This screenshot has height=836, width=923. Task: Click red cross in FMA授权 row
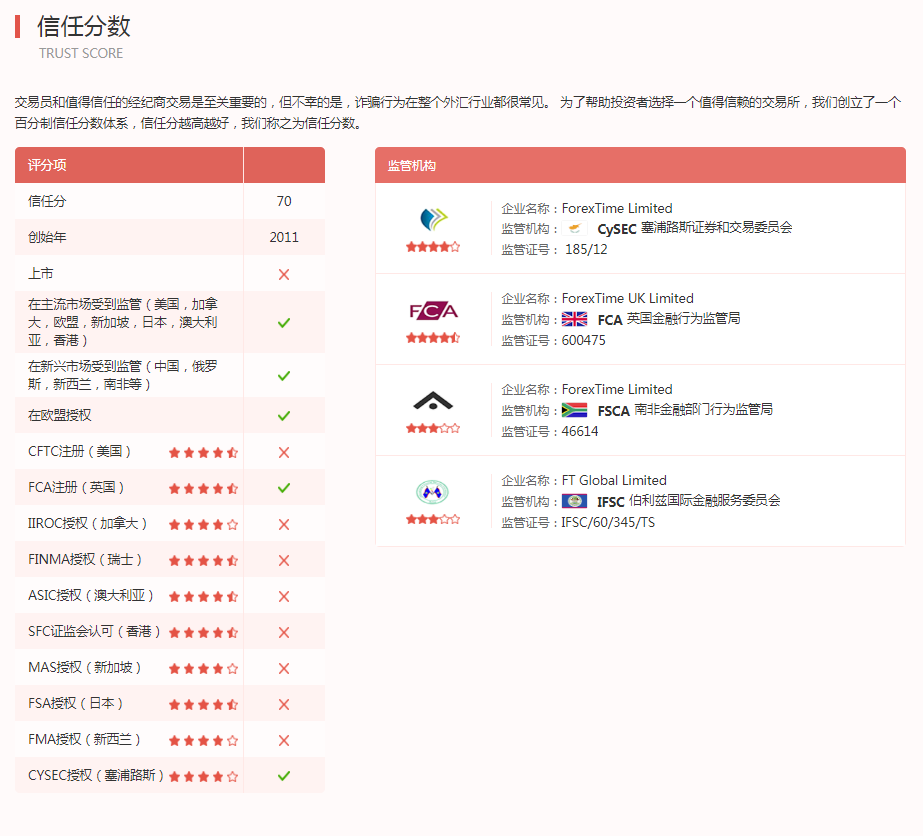(x=284, y=741)
